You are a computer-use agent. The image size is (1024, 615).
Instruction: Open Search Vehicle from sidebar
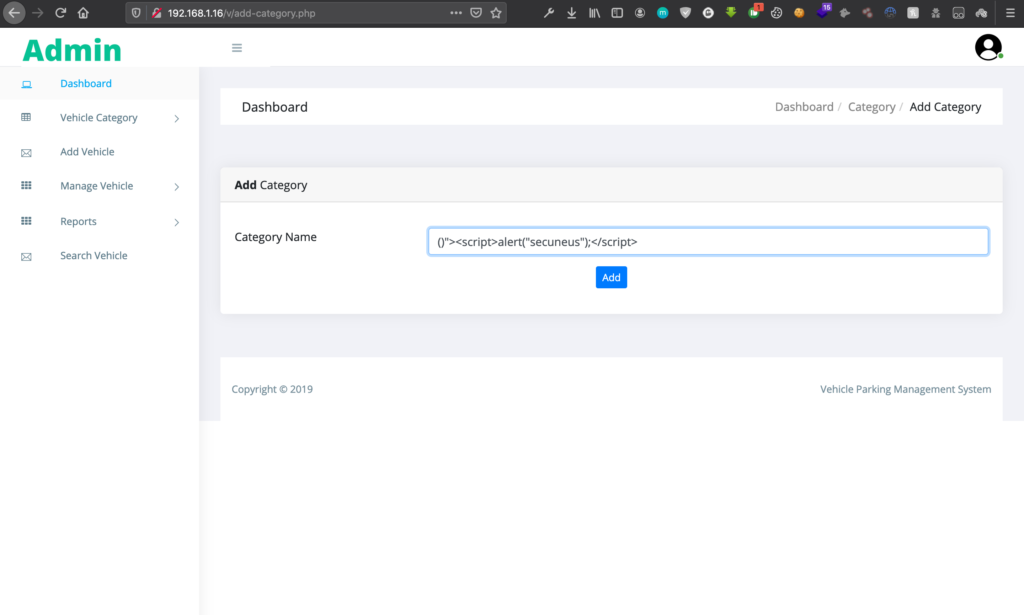coord(93,256)
